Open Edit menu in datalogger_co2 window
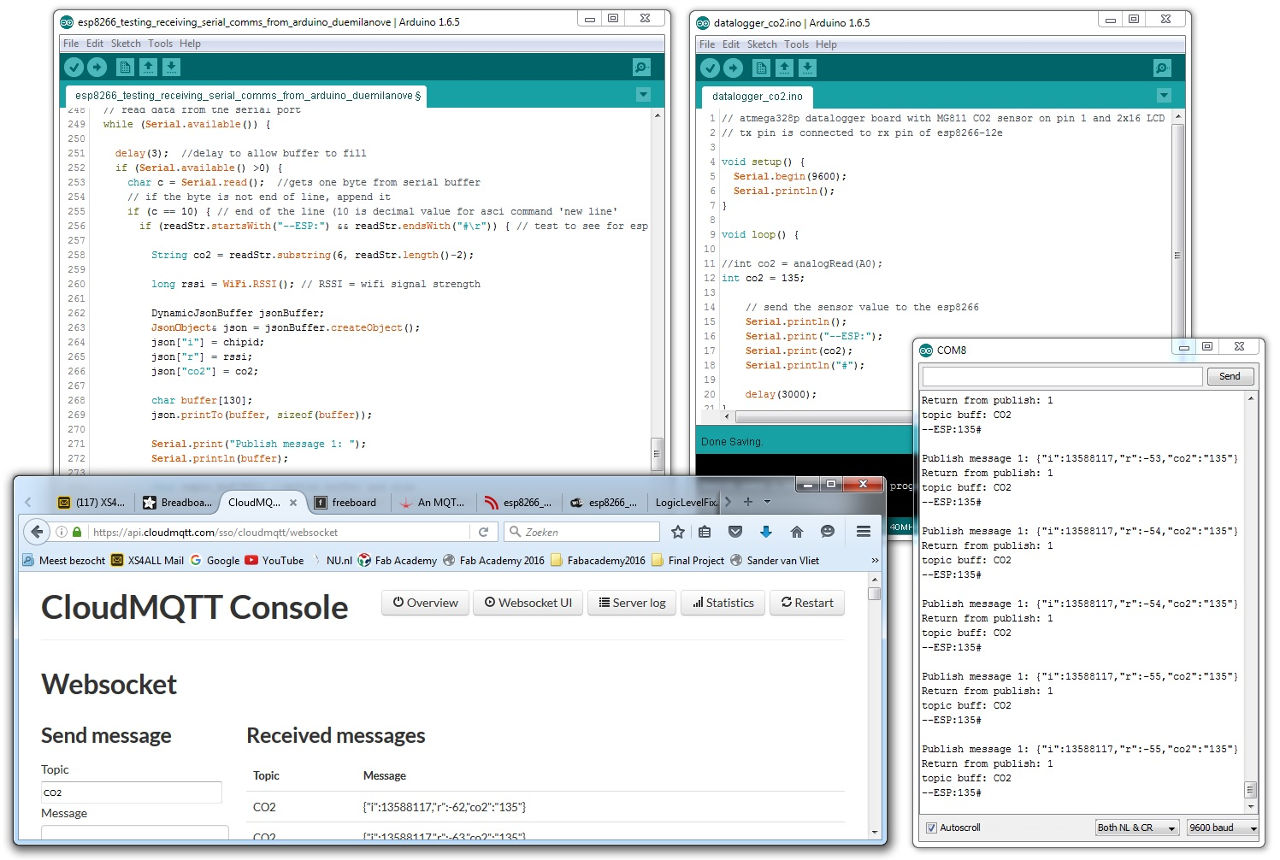 tap(731, 44)
